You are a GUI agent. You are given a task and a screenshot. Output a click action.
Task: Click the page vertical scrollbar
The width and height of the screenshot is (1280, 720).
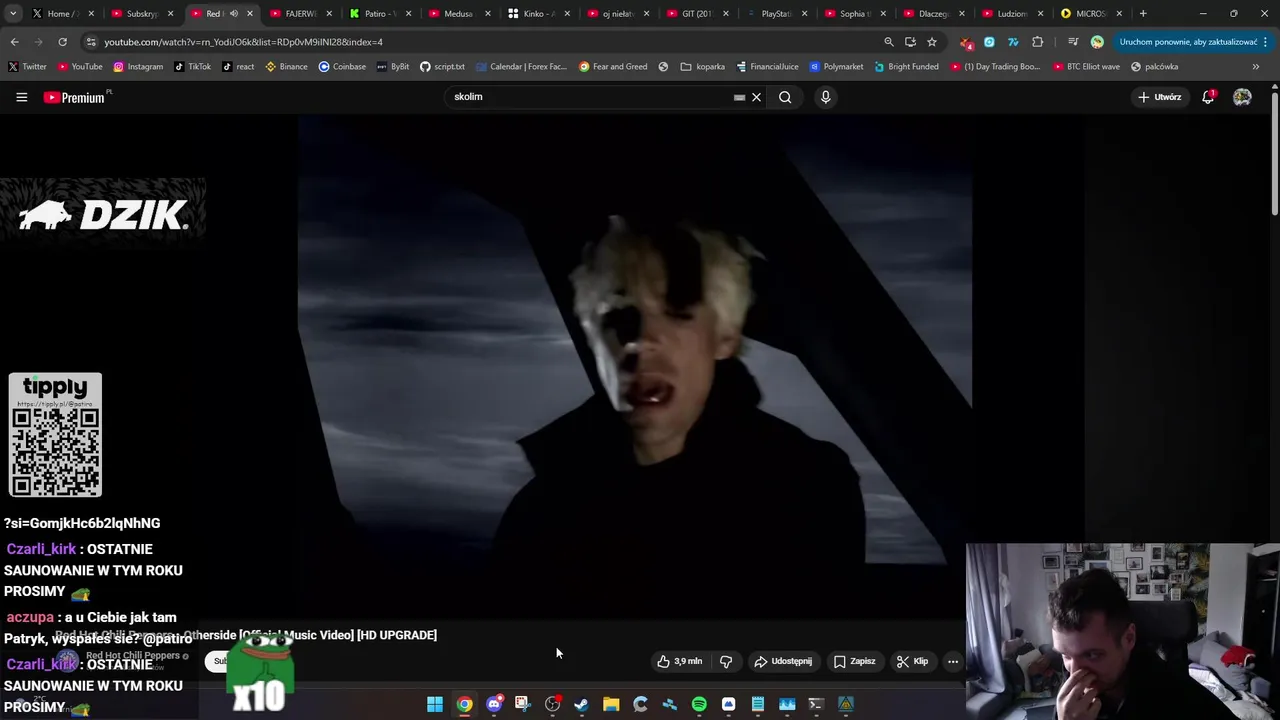[x=1275, y=150]
